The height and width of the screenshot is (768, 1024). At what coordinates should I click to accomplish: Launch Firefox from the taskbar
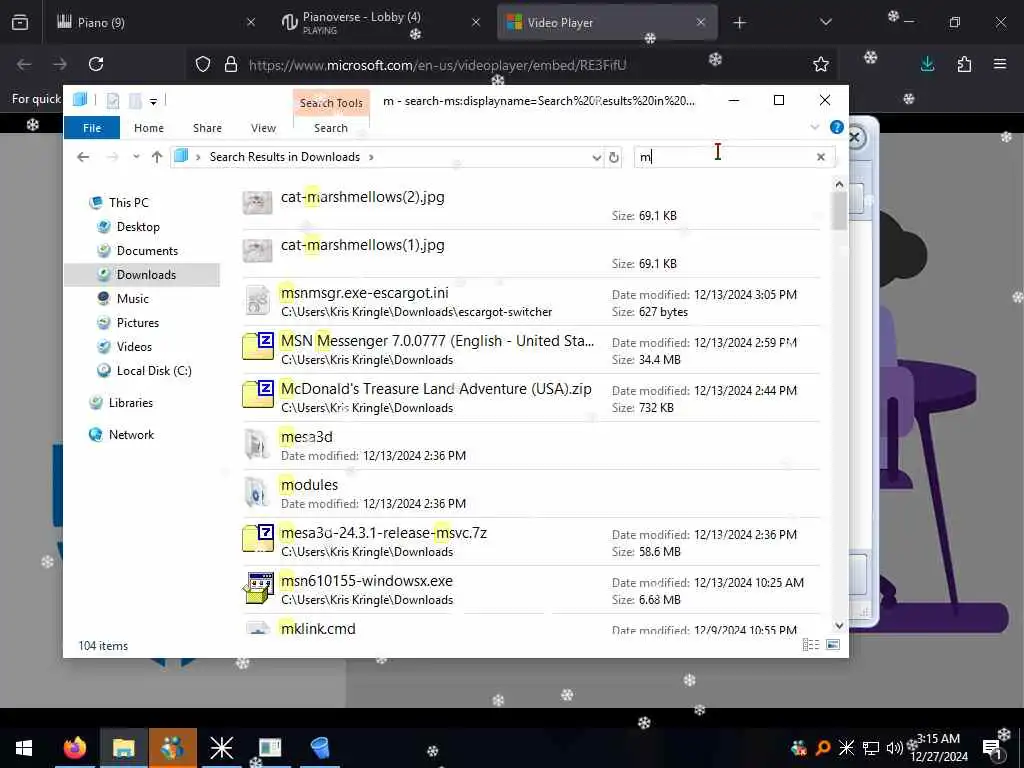[74, 748]
